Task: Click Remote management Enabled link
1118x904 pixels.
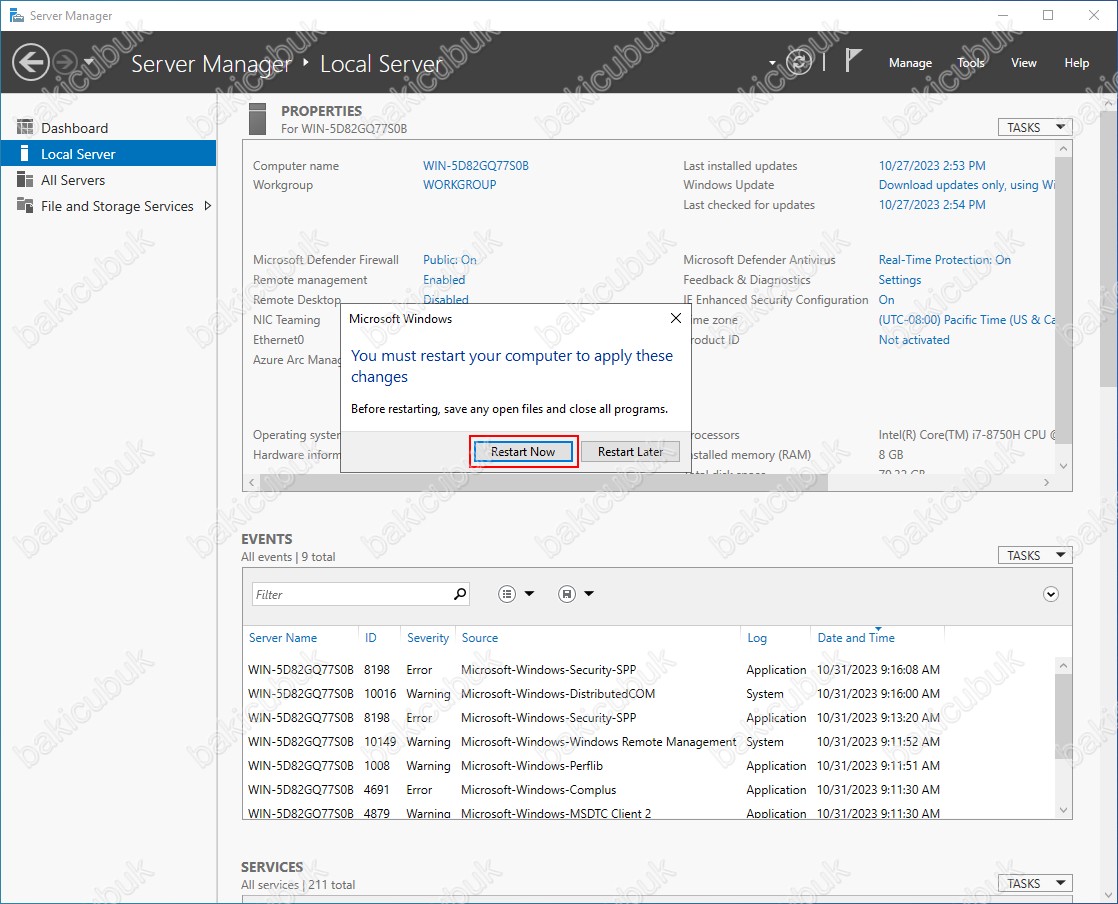Action: 443,279
